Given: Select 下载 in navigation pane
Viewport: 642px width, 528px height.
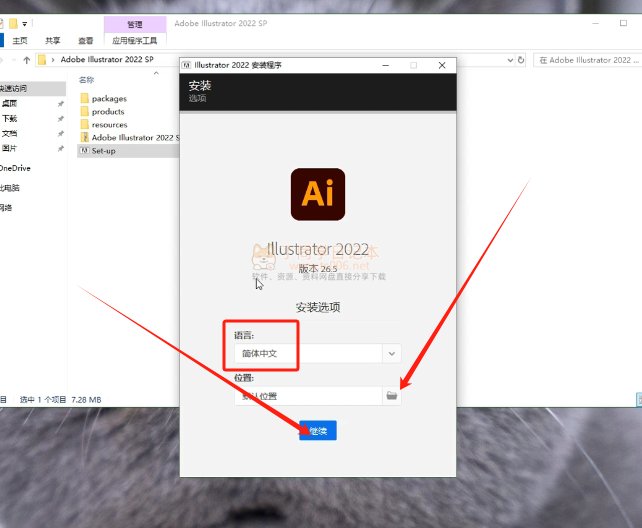Looking at the screenshot, I should coord(10,118).
